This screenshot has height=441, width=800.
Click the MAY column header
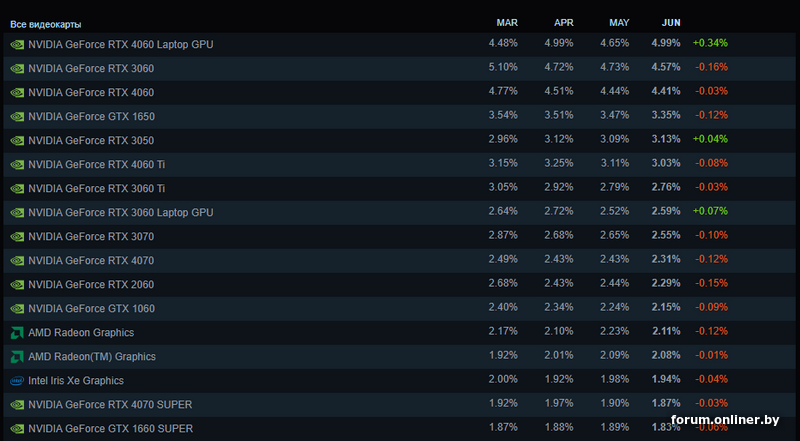[619, 22]
